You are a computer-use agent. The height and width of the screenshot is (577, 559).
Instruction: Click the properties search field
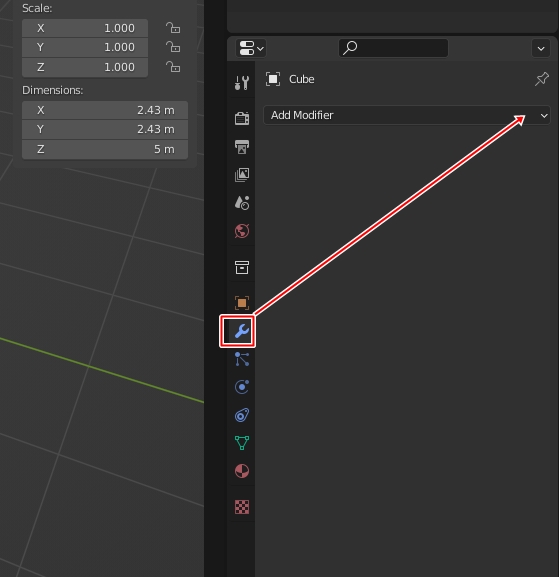[393, 48]
